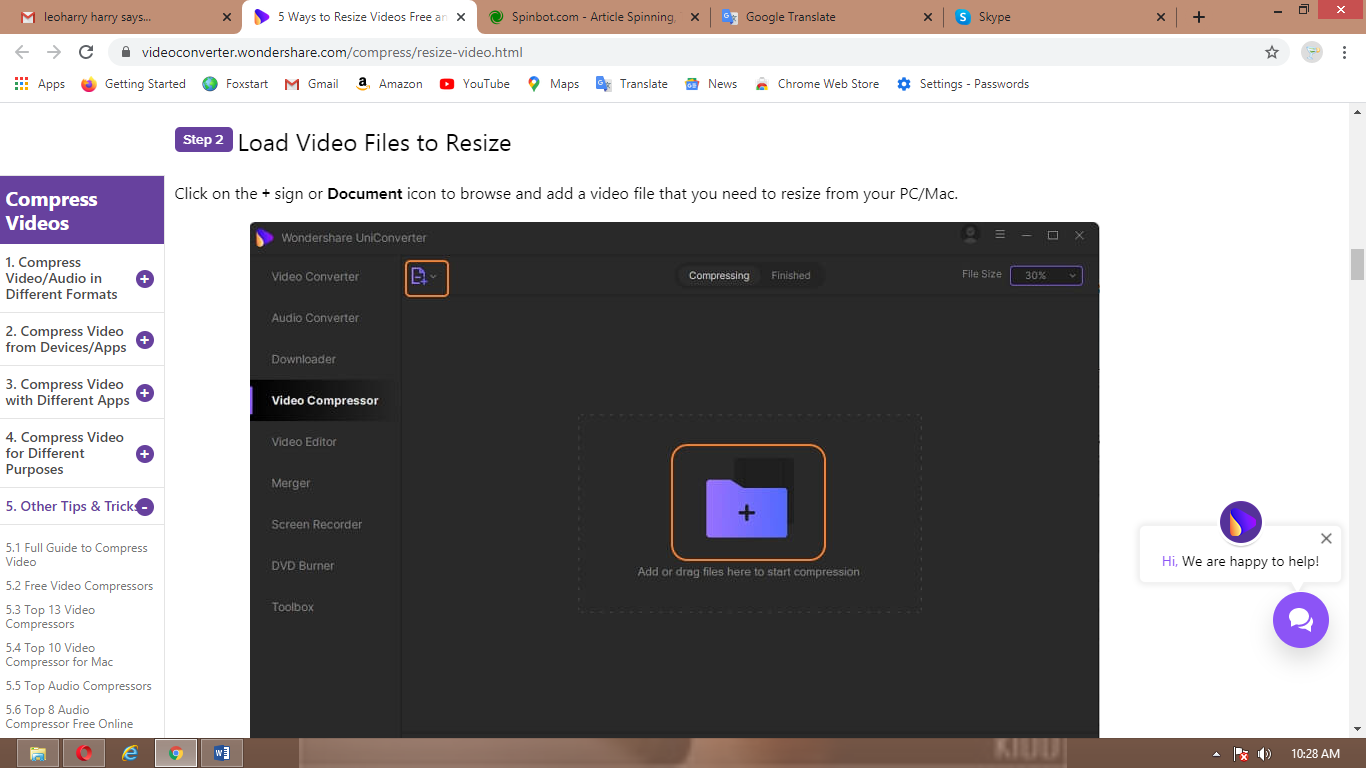Expand 'Compress Video/Audio in Different Formats' section

coord(145,279)
